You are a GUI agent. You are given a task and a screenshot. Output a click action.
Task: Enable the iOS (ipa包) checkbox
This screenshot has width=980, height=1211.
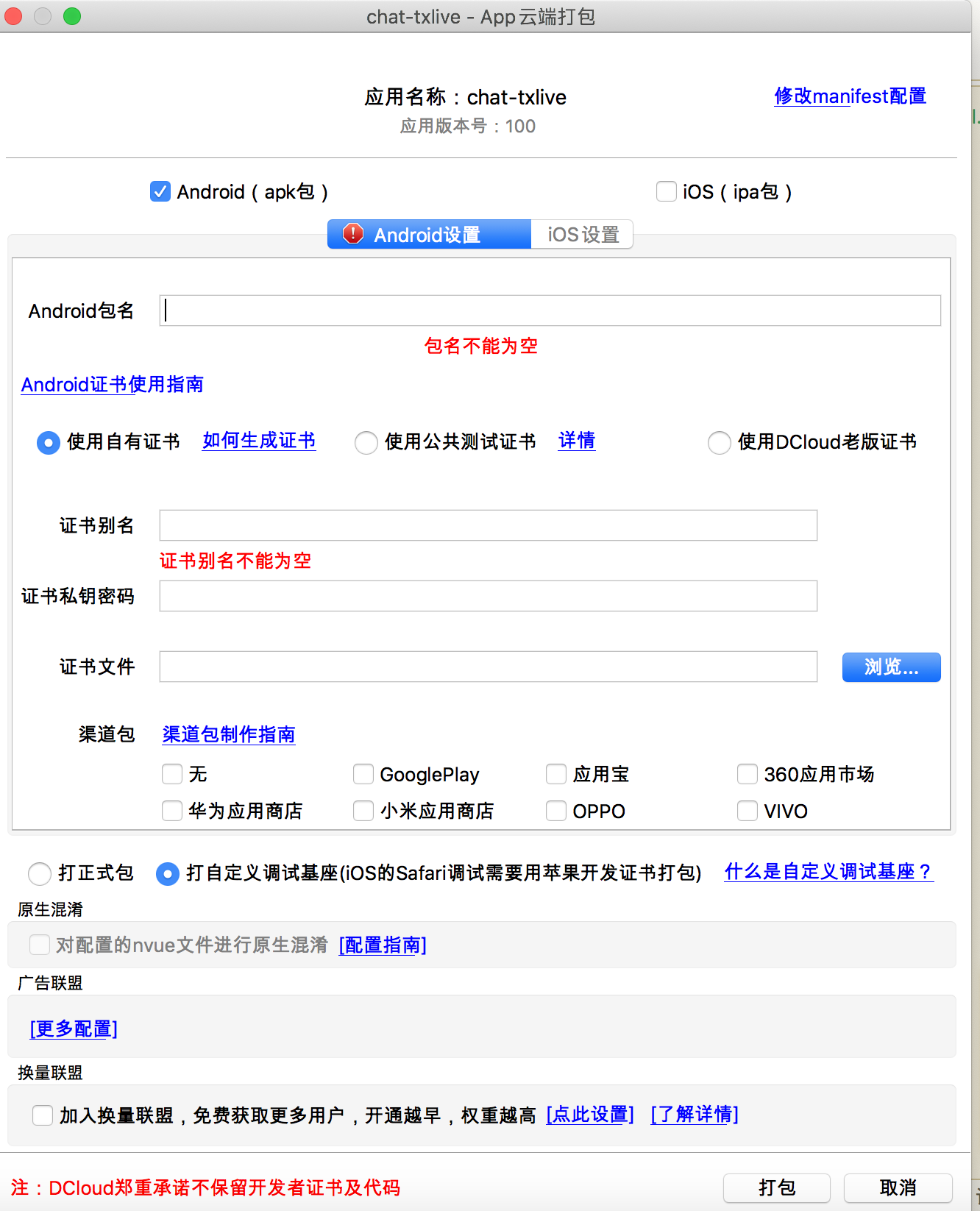pos(667,191)
